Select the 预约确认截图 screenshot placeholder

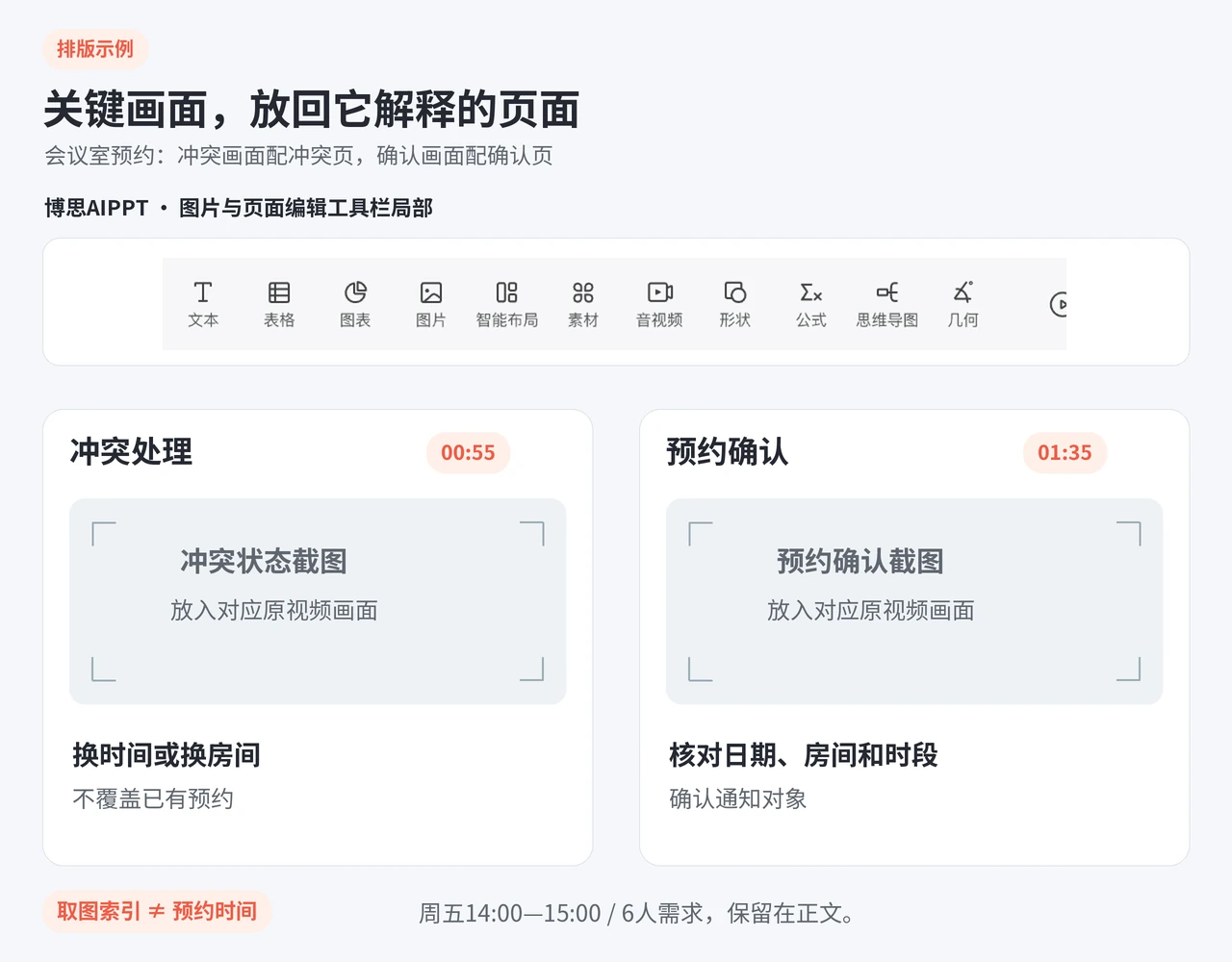[x=914, y=601]
